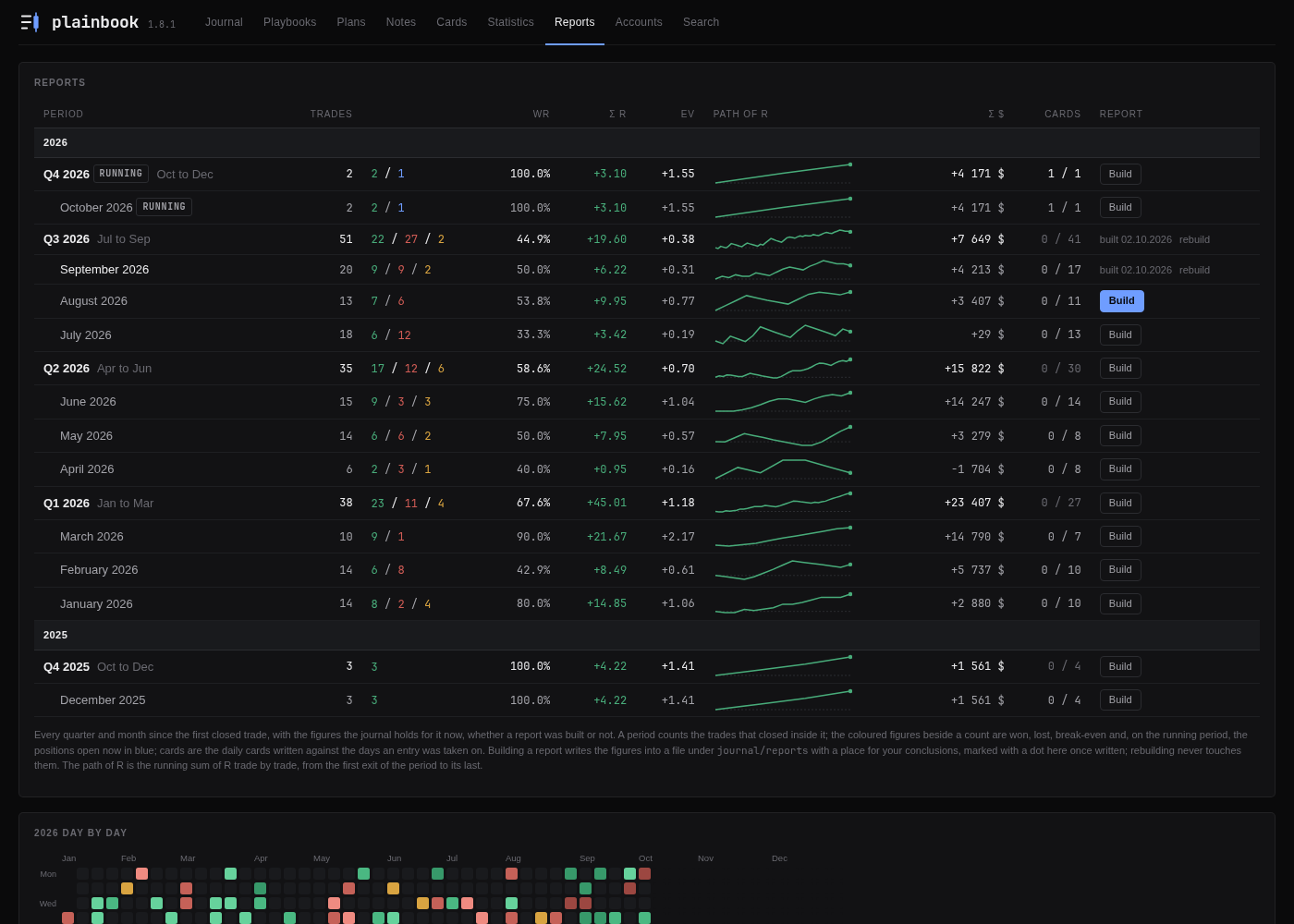
Task: Click the July 2026 period row
Action: pos(647,334)
